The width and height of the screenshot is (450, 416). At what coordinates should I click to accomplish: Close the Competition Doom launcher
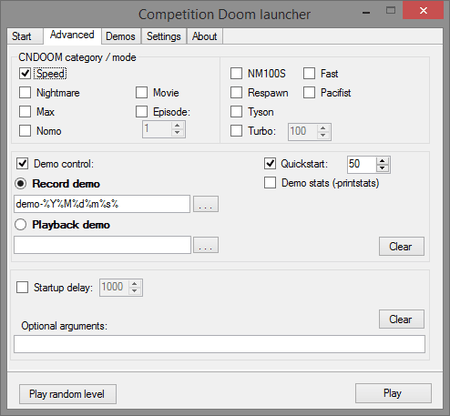point(423,11)
